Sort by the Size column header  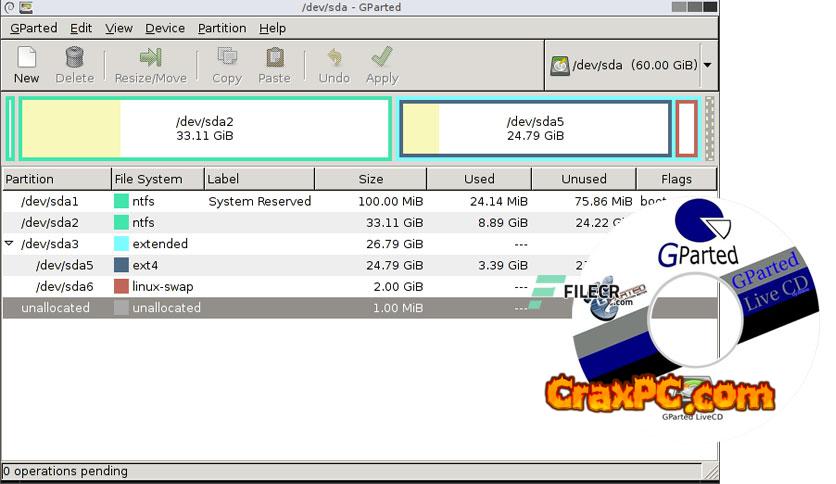click(x=371, y=179)
